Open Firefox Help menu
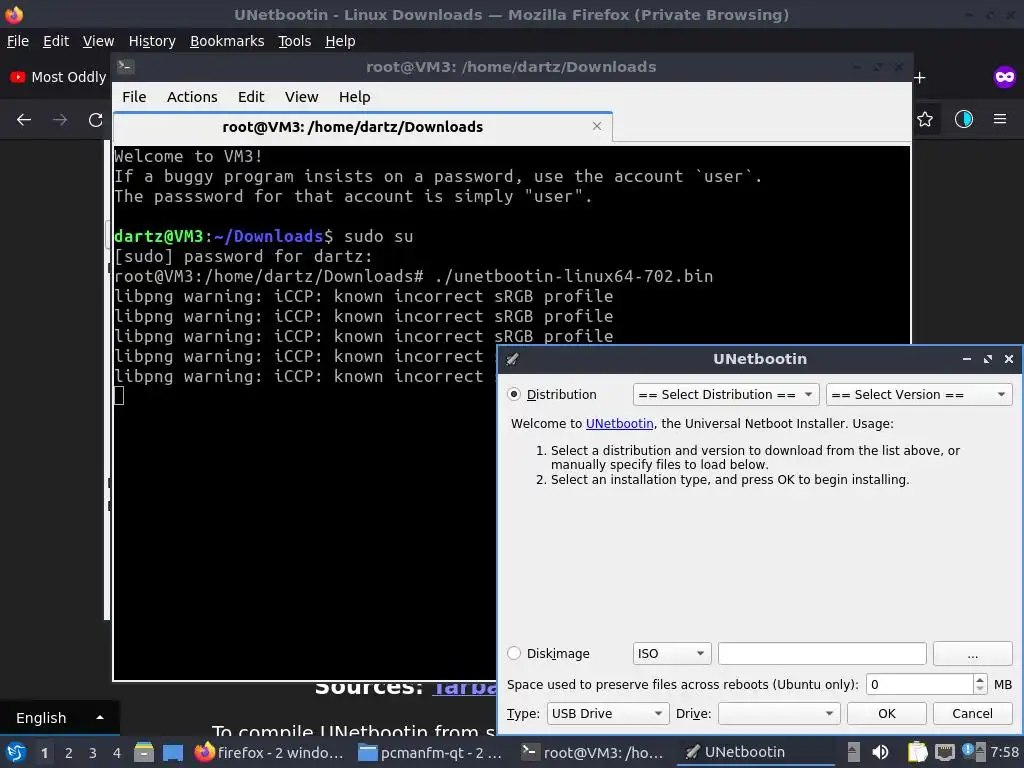The width and height of the screenshot is (1024, 768). [340, 41]
